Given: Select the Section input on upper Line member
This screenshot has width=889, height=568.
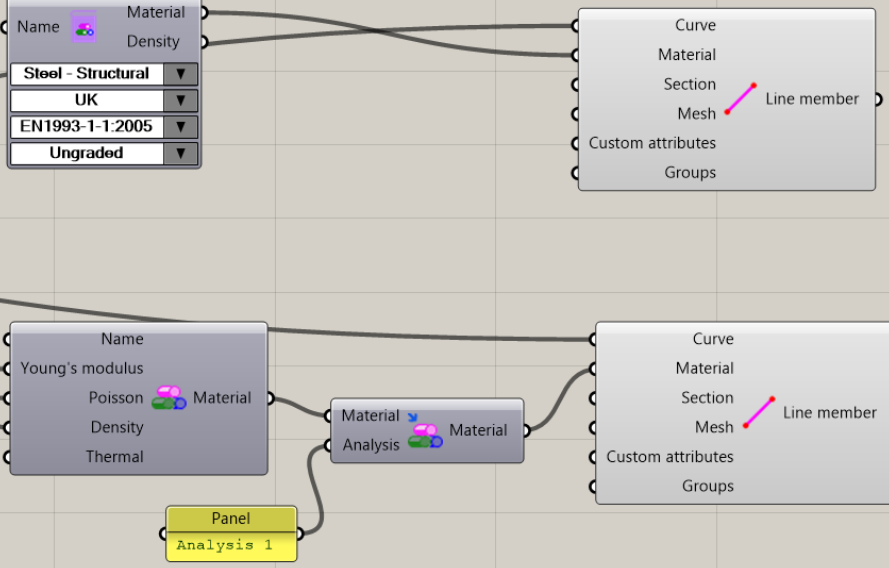Looking at the screenshot, I should click(x=577, y=85).
